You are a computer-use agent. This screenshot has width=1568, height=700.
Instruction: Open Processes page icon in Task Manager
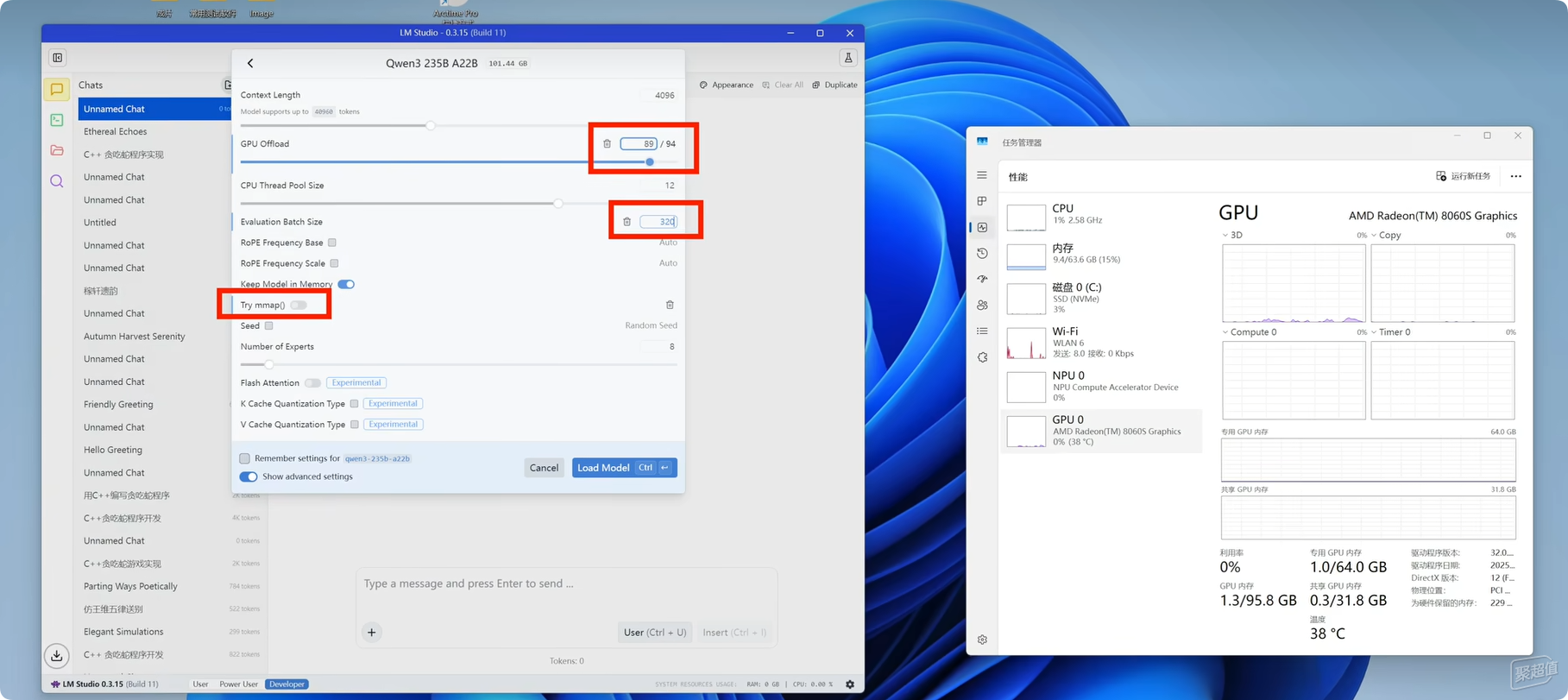tap(982, 201)
